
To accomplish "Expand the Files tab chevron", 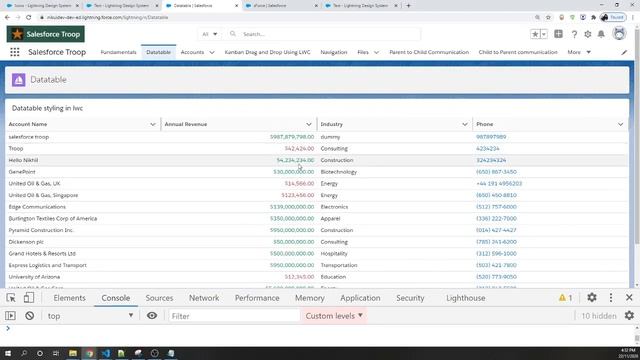I will coord(376,52).
